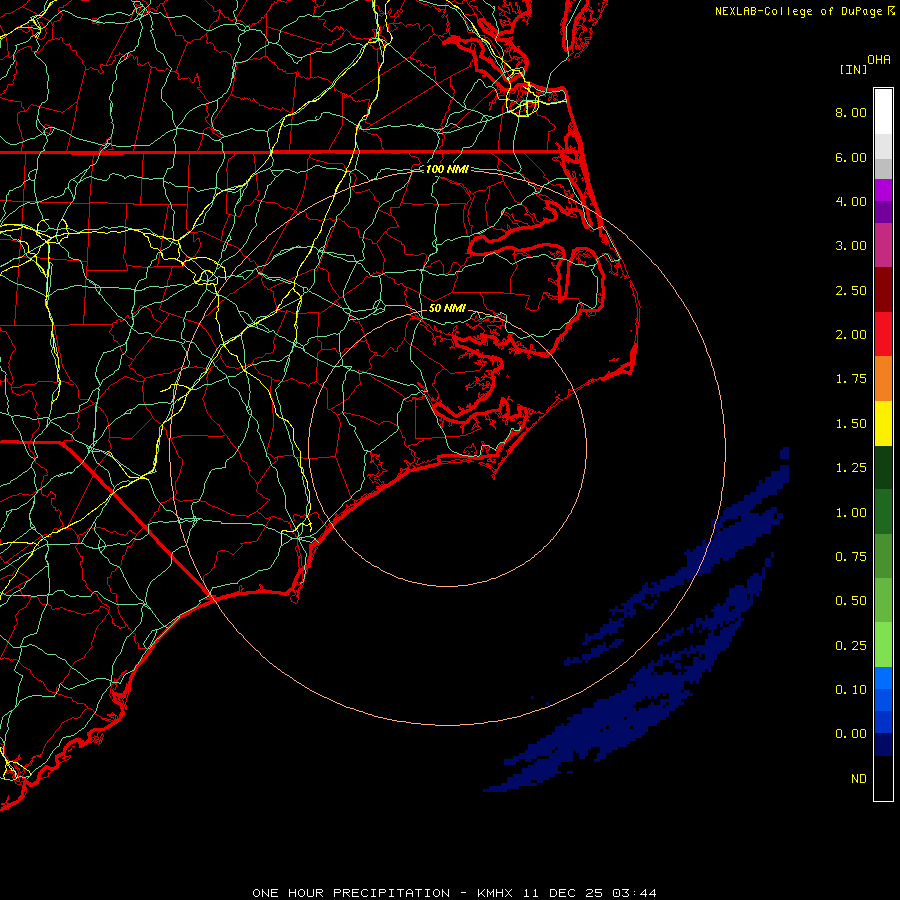900x900 pixels.
Task: Select the 0.50 legend value
Action: pos(851,601)
